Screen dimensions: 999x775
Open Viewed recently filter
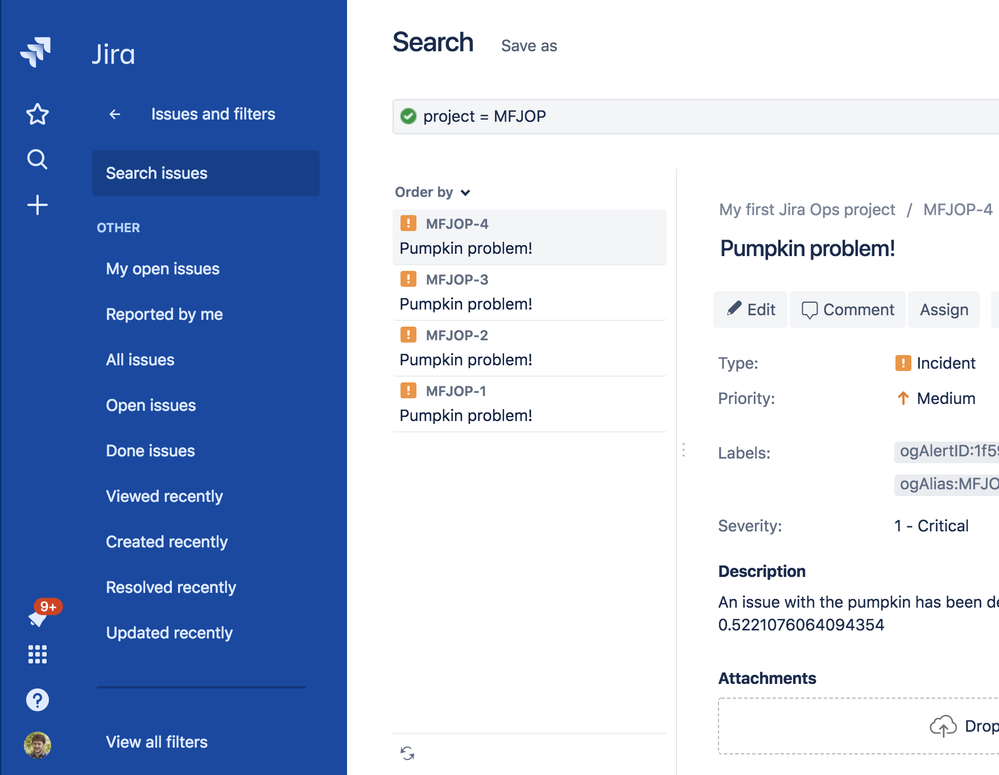[x=164, y=496]
